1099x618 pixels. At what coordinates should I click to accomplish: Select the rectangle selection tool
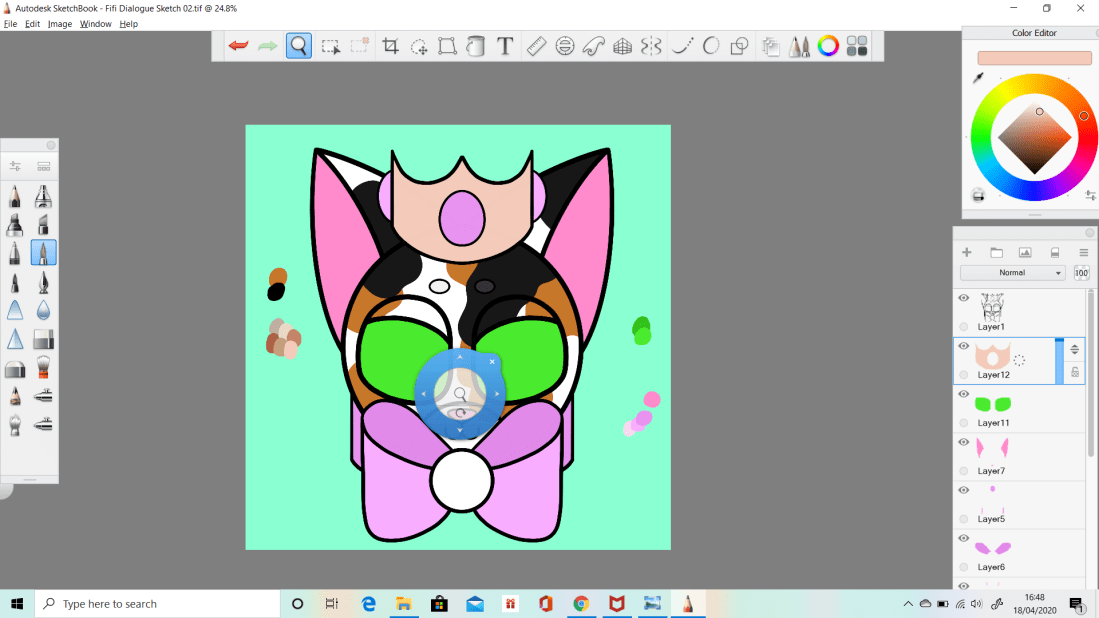(330, 46)
